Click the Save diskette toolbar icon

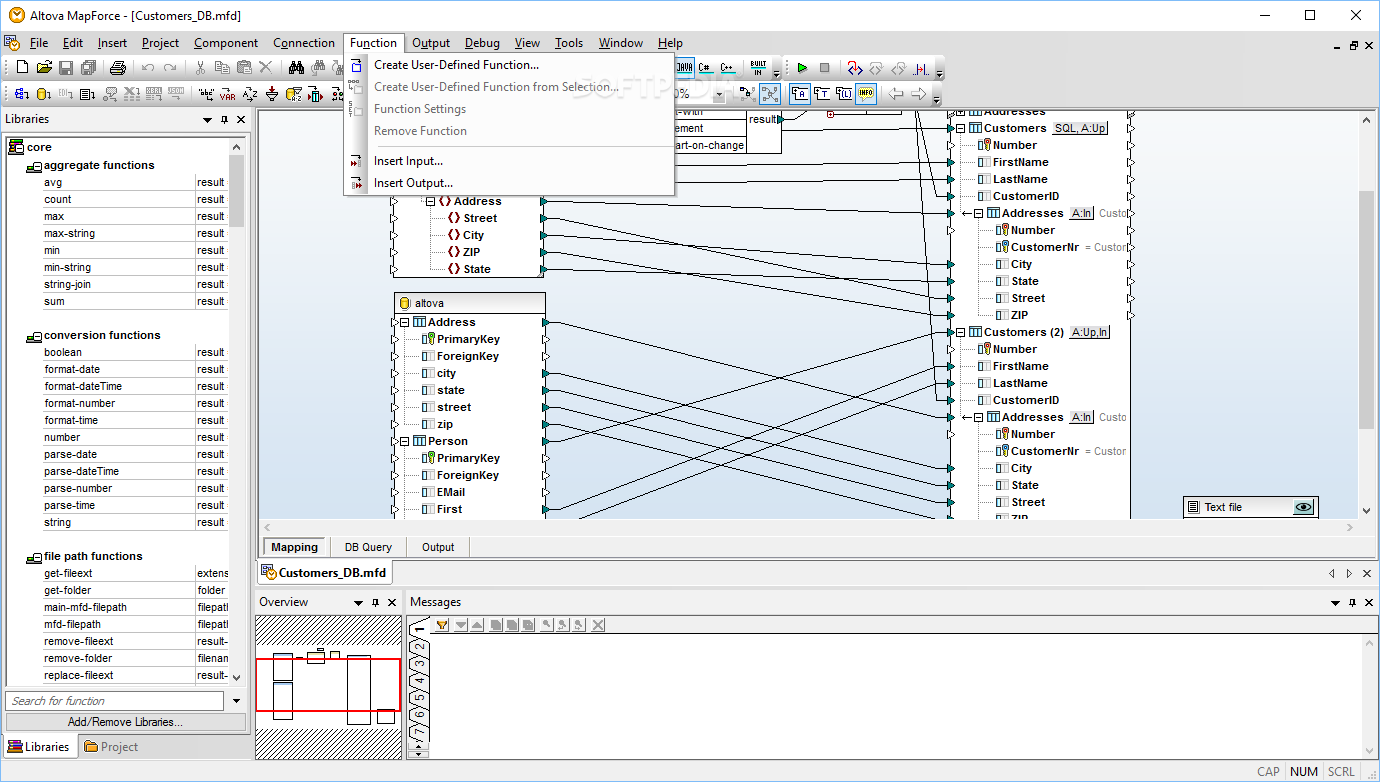pos(66,68)
